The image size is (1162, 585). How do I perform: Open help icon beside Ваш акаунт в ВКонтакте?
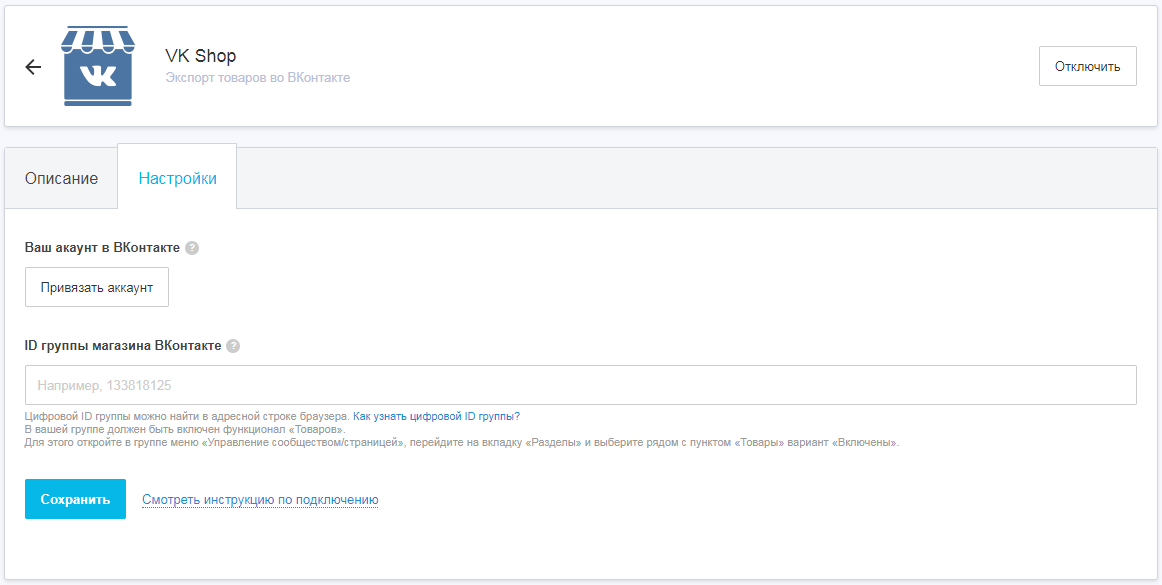pyautogui.click(x=192, y=248)
